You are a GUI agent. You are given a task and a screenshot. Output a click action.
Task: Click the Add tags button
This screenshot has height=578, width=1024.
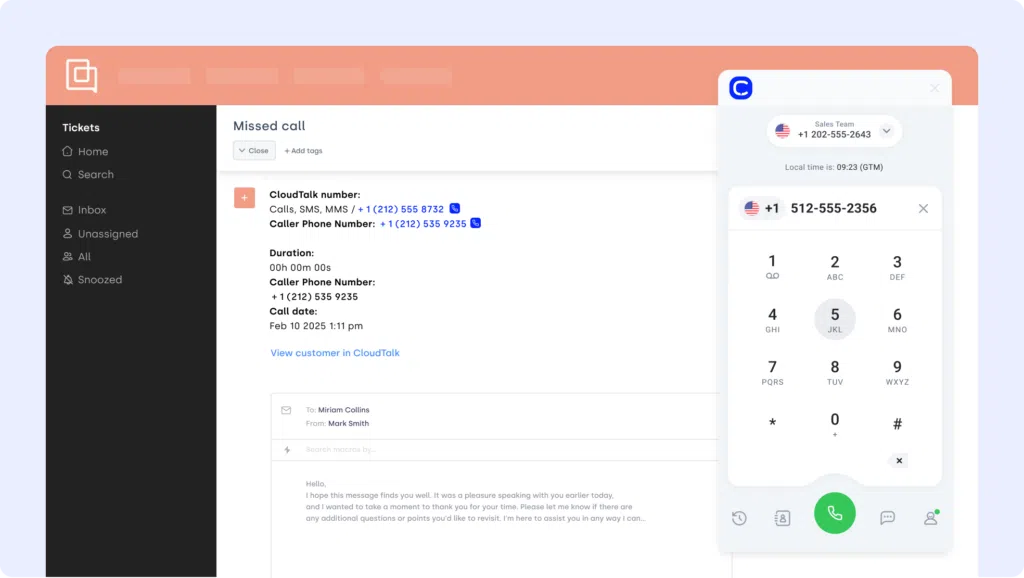(304, 151)
